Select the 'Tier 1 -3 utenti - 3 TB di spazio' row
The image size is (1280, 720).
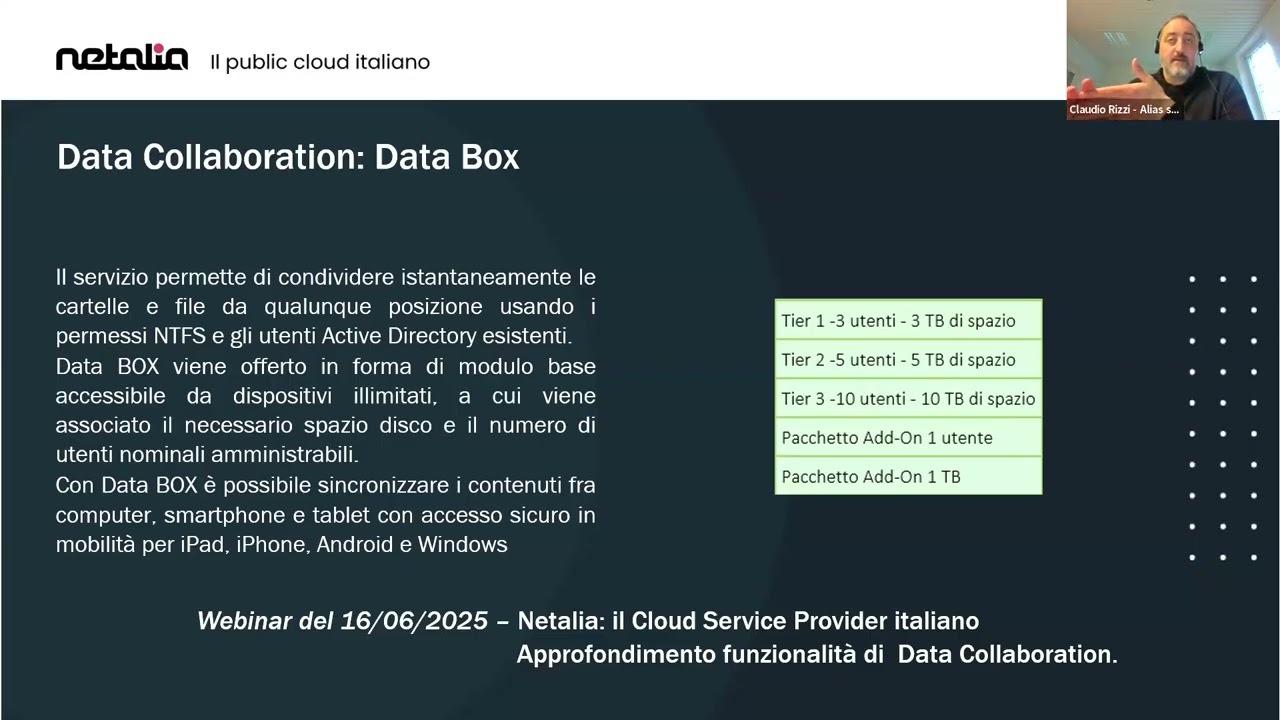click(908, 320)
